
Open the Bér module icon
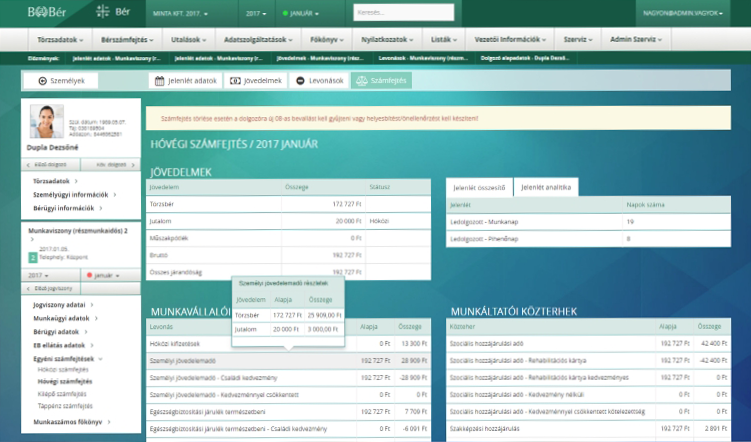click(x=102, y=11)
